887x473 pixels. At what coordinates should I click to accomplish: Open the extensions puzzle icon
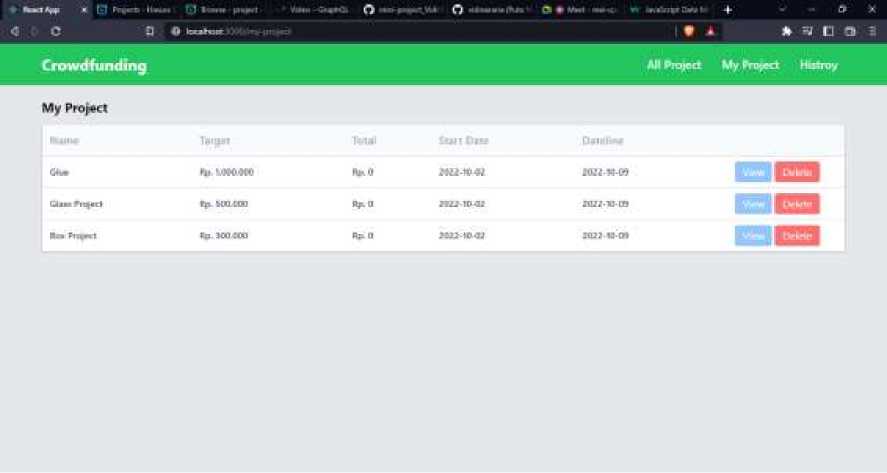[x=787, y=31]
